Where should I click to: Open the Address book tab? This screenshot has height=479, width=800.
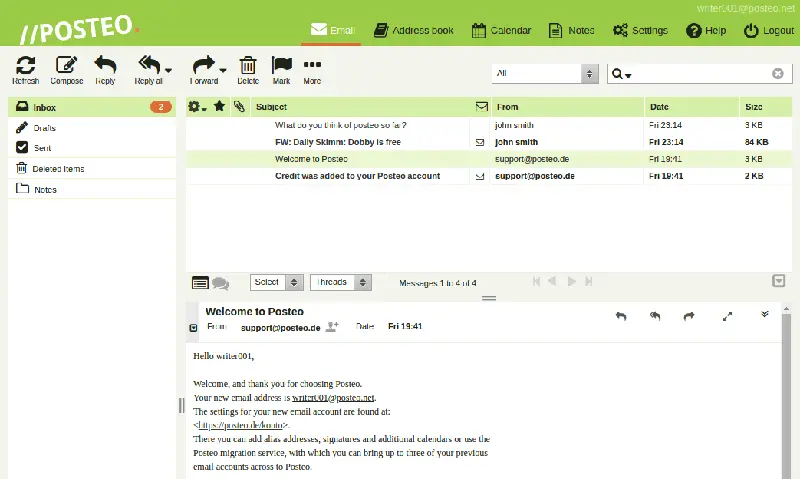click(x=414, y=31)
